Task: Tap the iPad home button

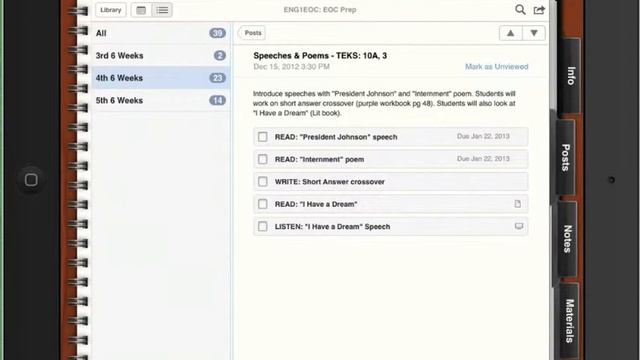Action: (x=31, y=180)
